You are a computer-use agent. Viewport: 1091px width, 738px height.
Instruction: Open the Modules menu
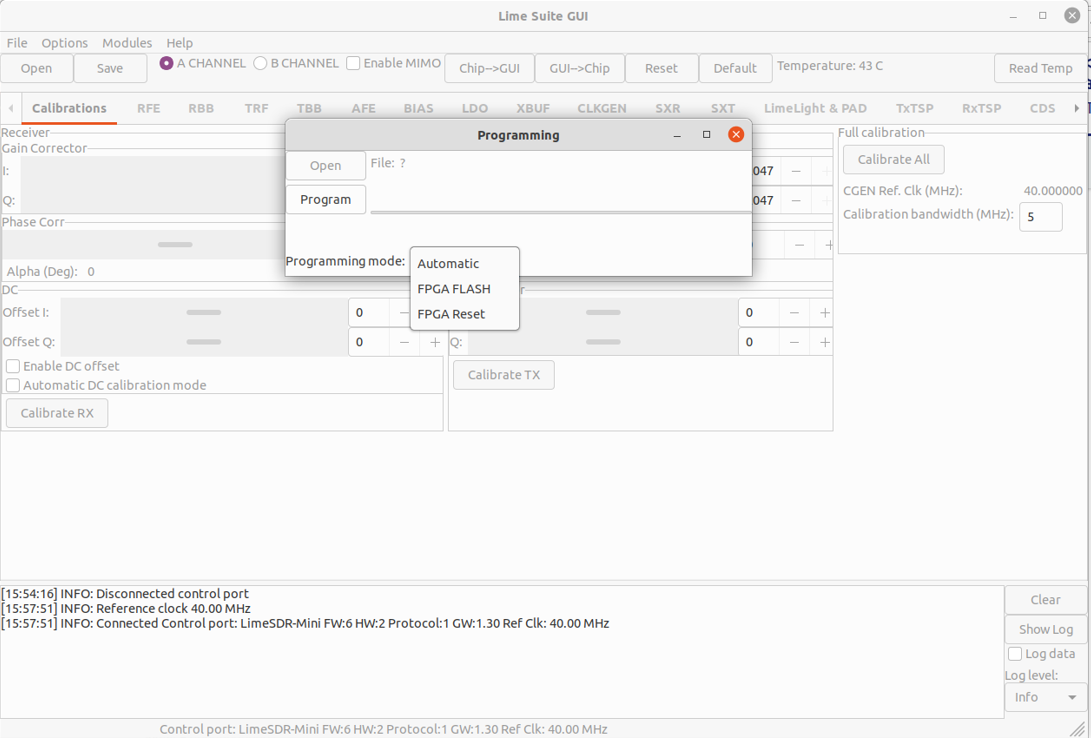click(x=127, y=43)
